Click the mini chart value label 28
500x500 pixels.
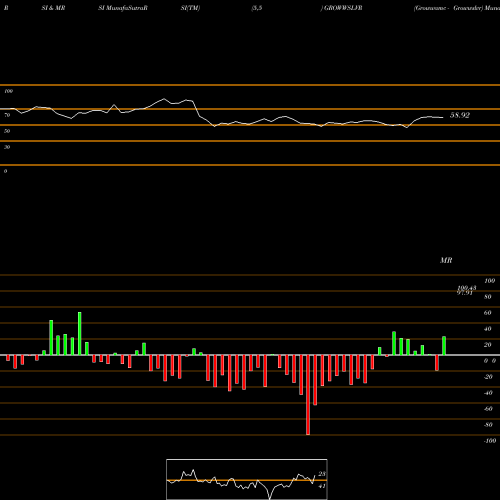(x=322, y=474)
